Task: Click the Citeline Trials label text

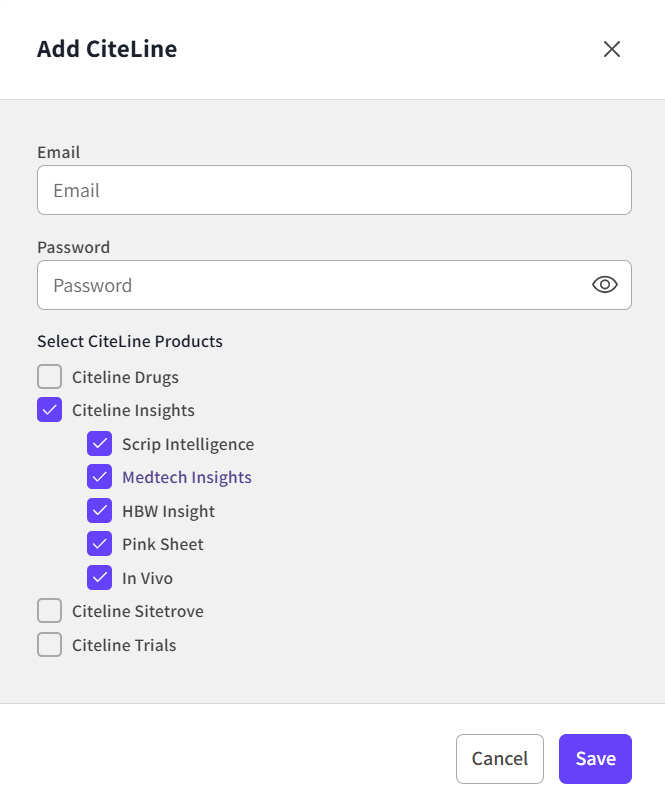Action: [124, 645]
